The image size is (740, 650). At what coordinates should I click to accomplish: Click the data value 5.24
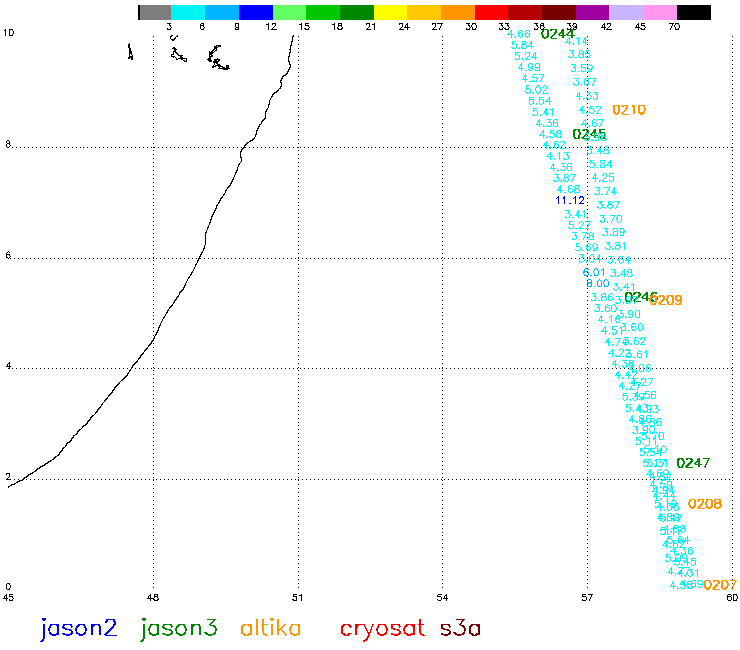(x=526, y=56)
